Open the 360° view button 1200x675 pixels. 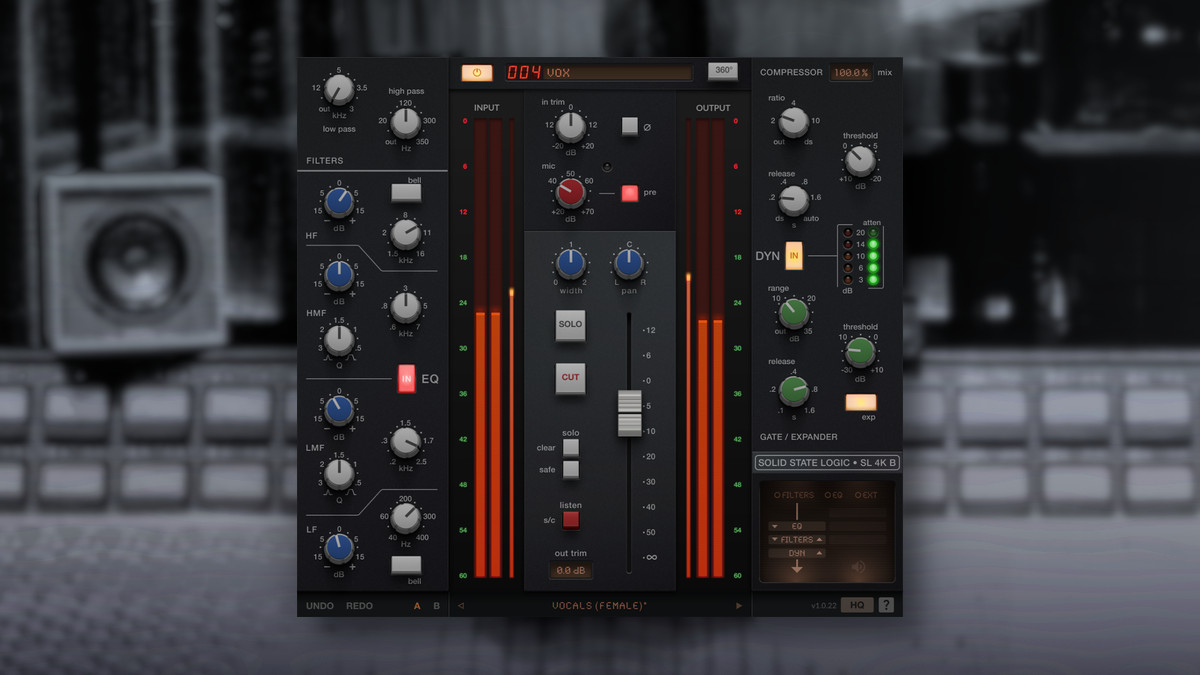click(x=722, y=71)
